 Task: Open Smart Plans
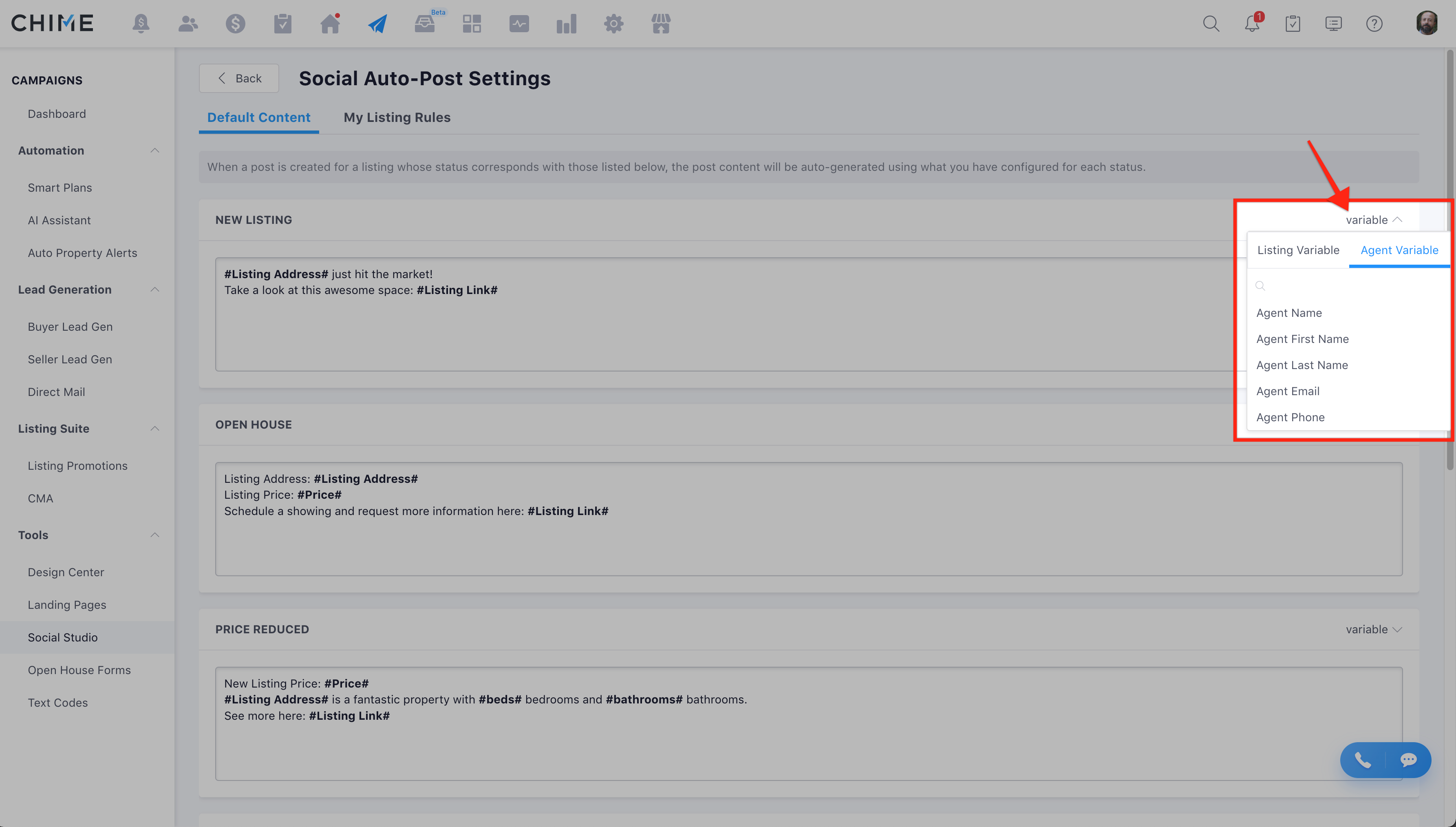coord(60,188)
